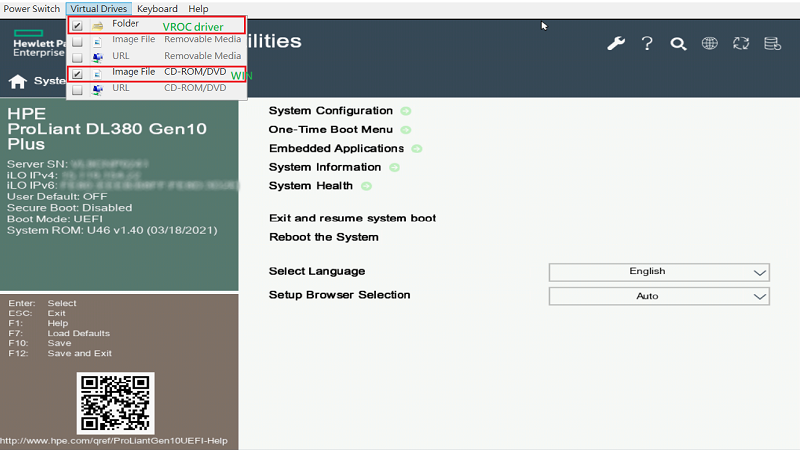Open the Select Language dropdown
Image resolution: width=800 pixels, height=450 pixels.
(x=659, y=272)
